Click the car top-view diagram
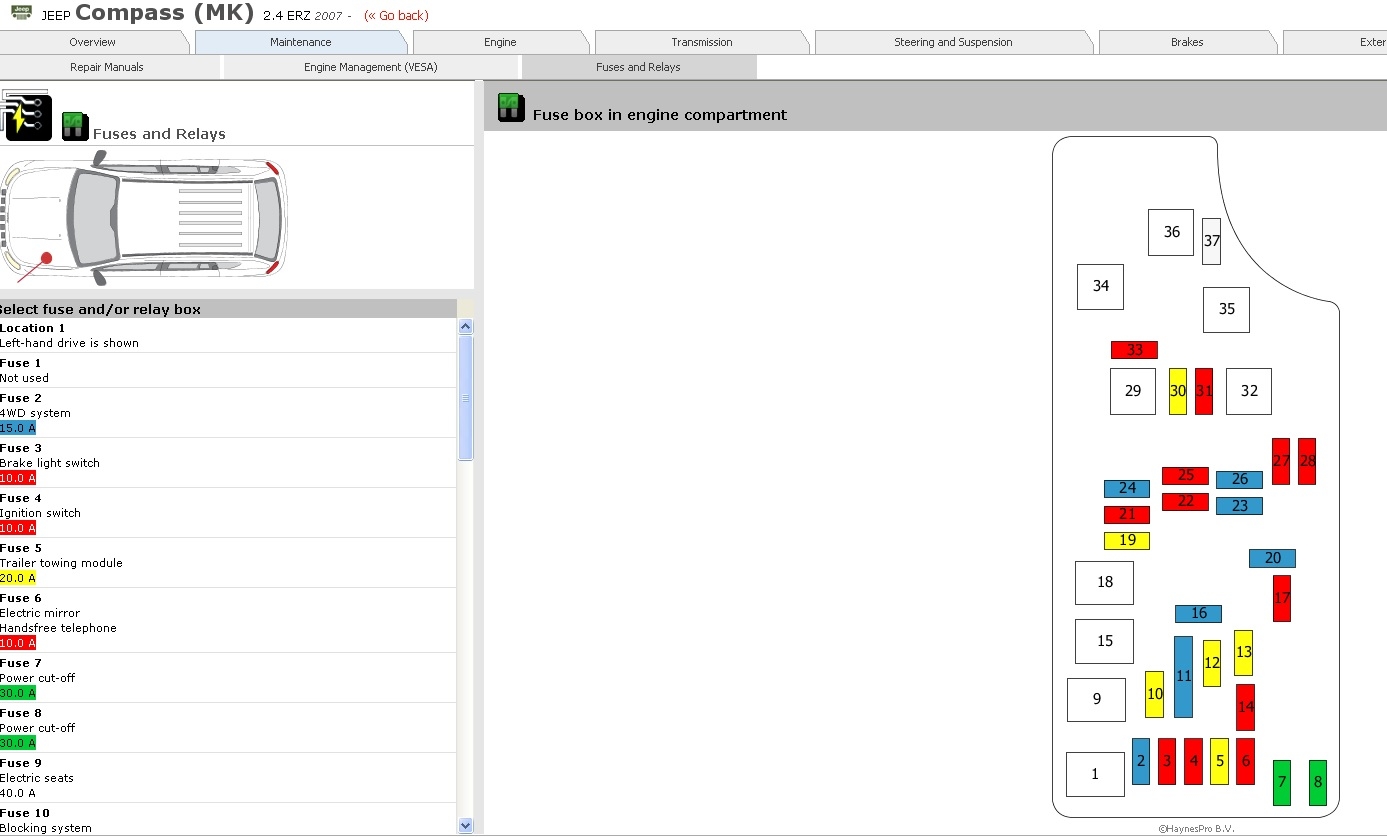Viewport: 1387px width, 837px height. click(144, 217)
